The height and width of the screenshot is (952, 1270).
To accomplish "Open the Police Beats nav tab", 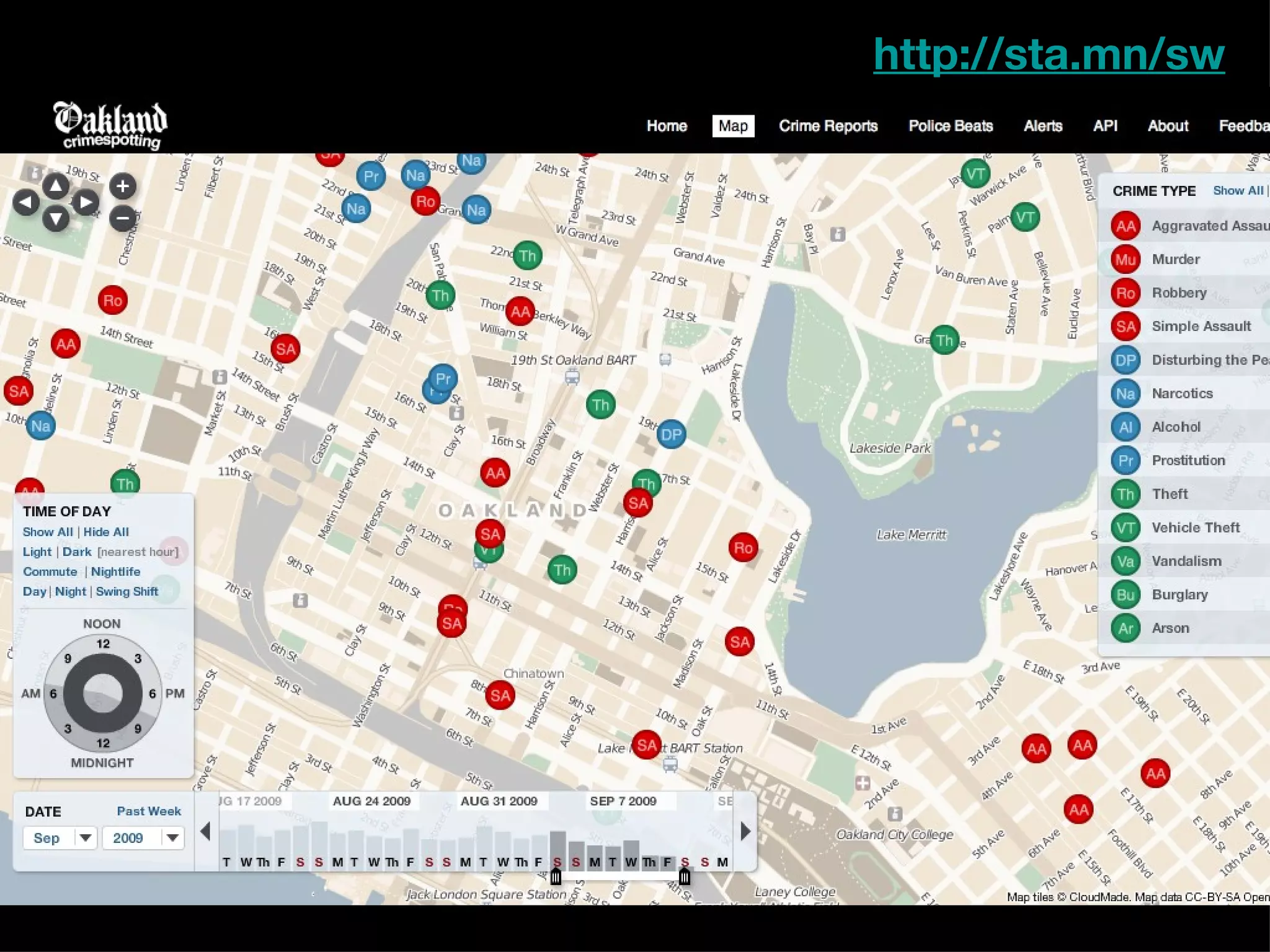I will tap(950, 126).
